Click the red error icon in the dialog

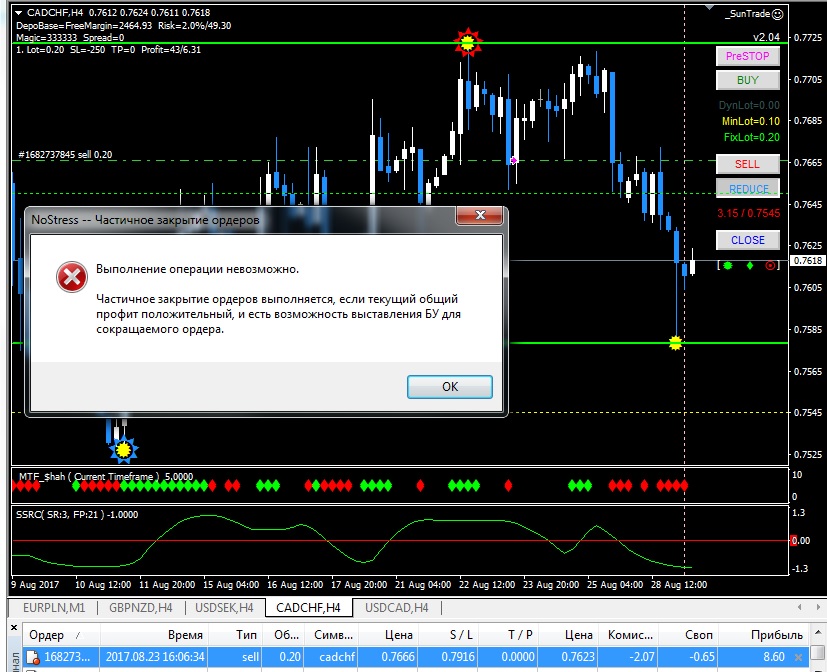[x=72, y=276]
